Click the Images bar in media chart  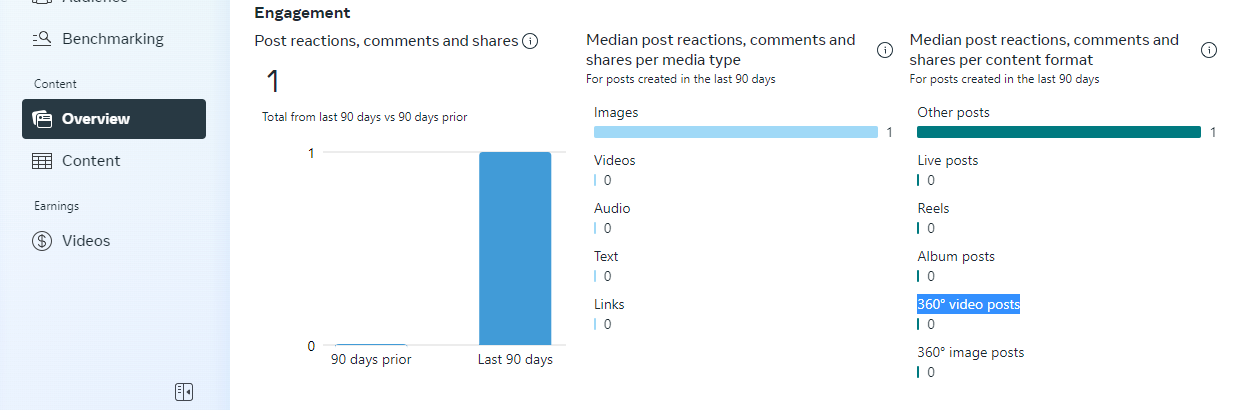(x=735, y=132)
